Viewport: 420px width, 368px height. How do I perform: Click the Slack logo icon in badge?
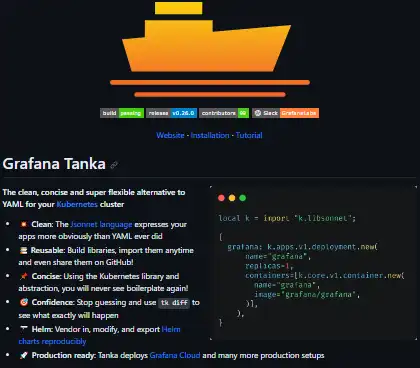[x=258, y=113]
